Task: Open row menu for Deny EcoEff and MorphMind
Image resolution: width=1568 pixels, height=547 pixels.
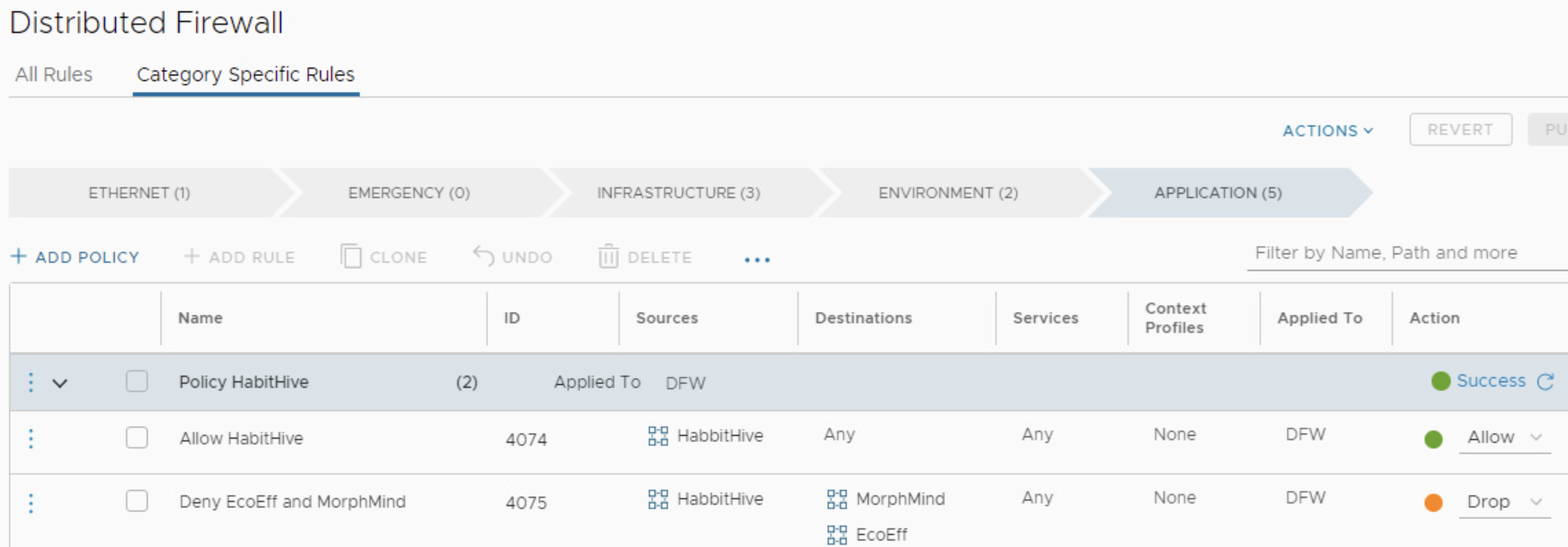Action: [31, 502]
